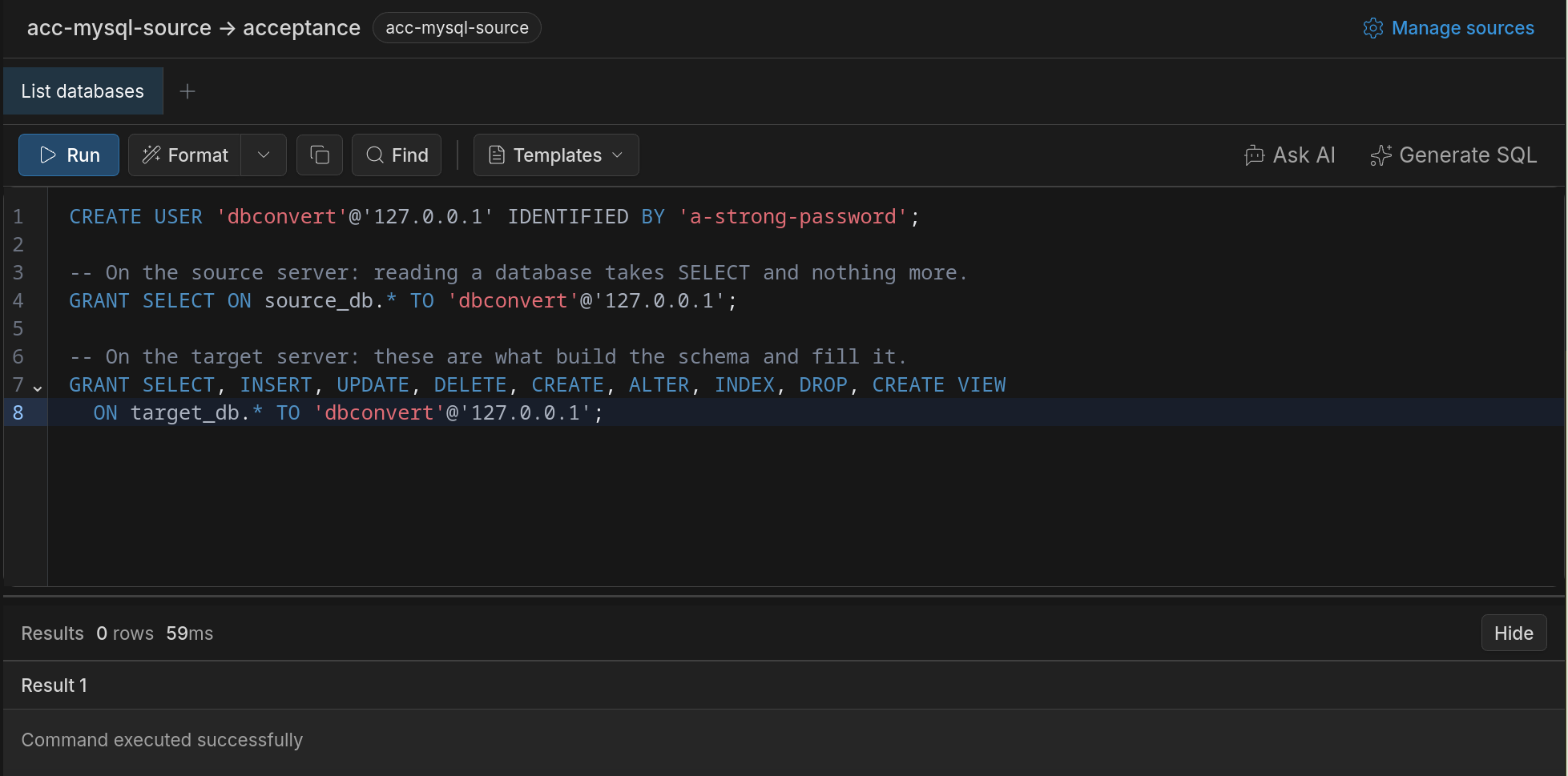Click the Ask AI robot icon
Screen dimensions: 1568x776
(x=1254, y=155)
